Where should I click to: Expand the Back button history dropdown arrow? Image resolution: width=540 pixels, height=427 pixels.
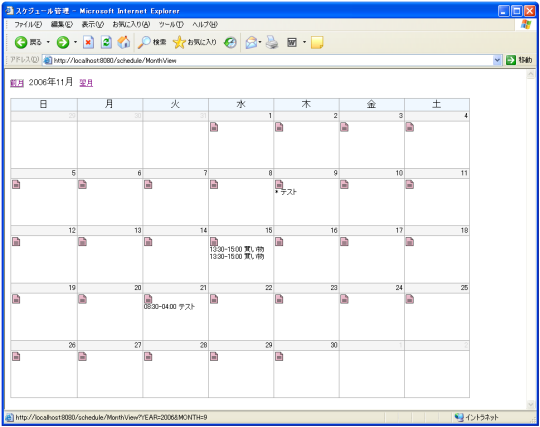tap(48, 42)
